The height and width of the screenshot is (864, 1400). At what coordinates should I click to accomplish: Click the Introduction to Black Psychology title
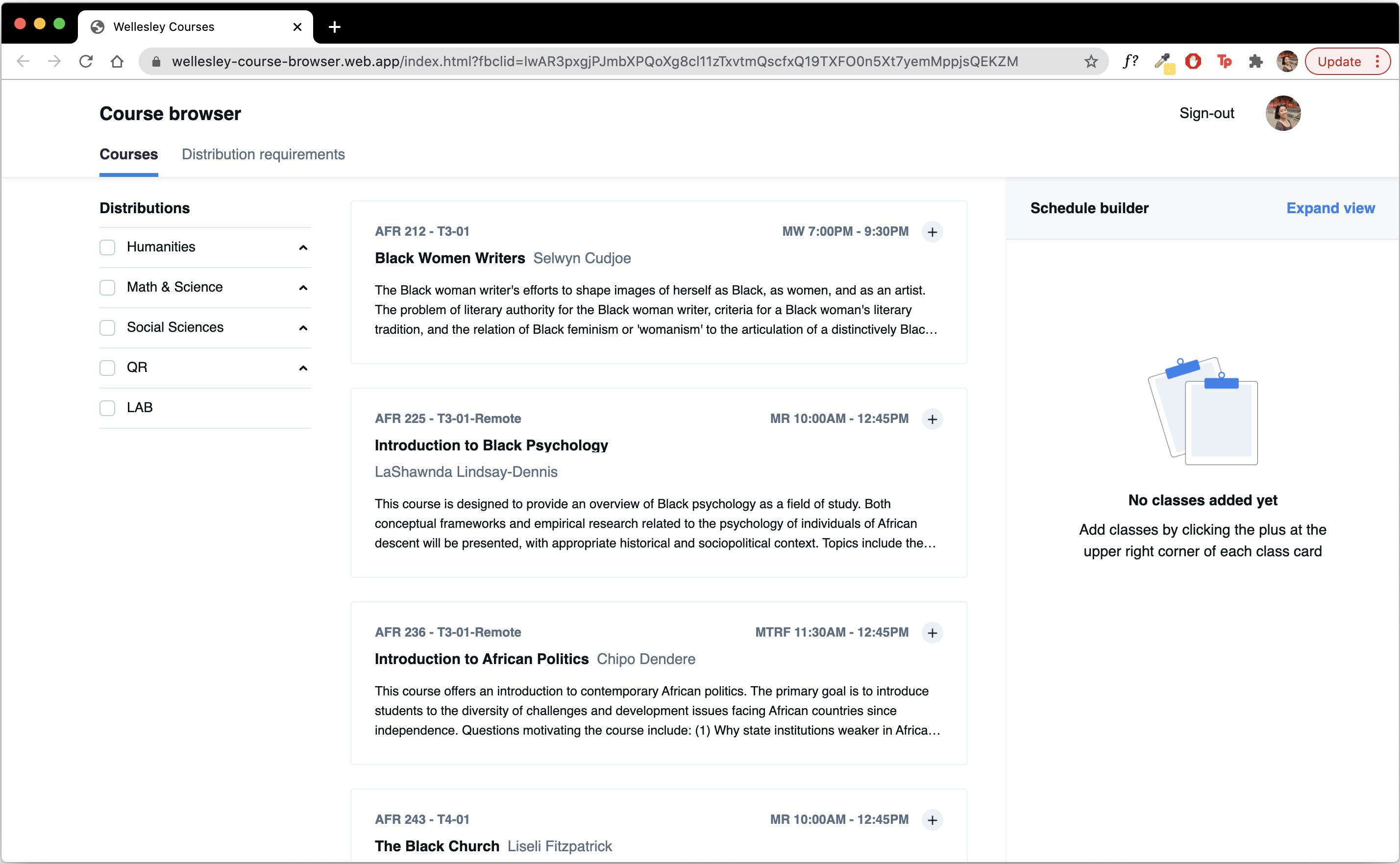pos(491,445)
